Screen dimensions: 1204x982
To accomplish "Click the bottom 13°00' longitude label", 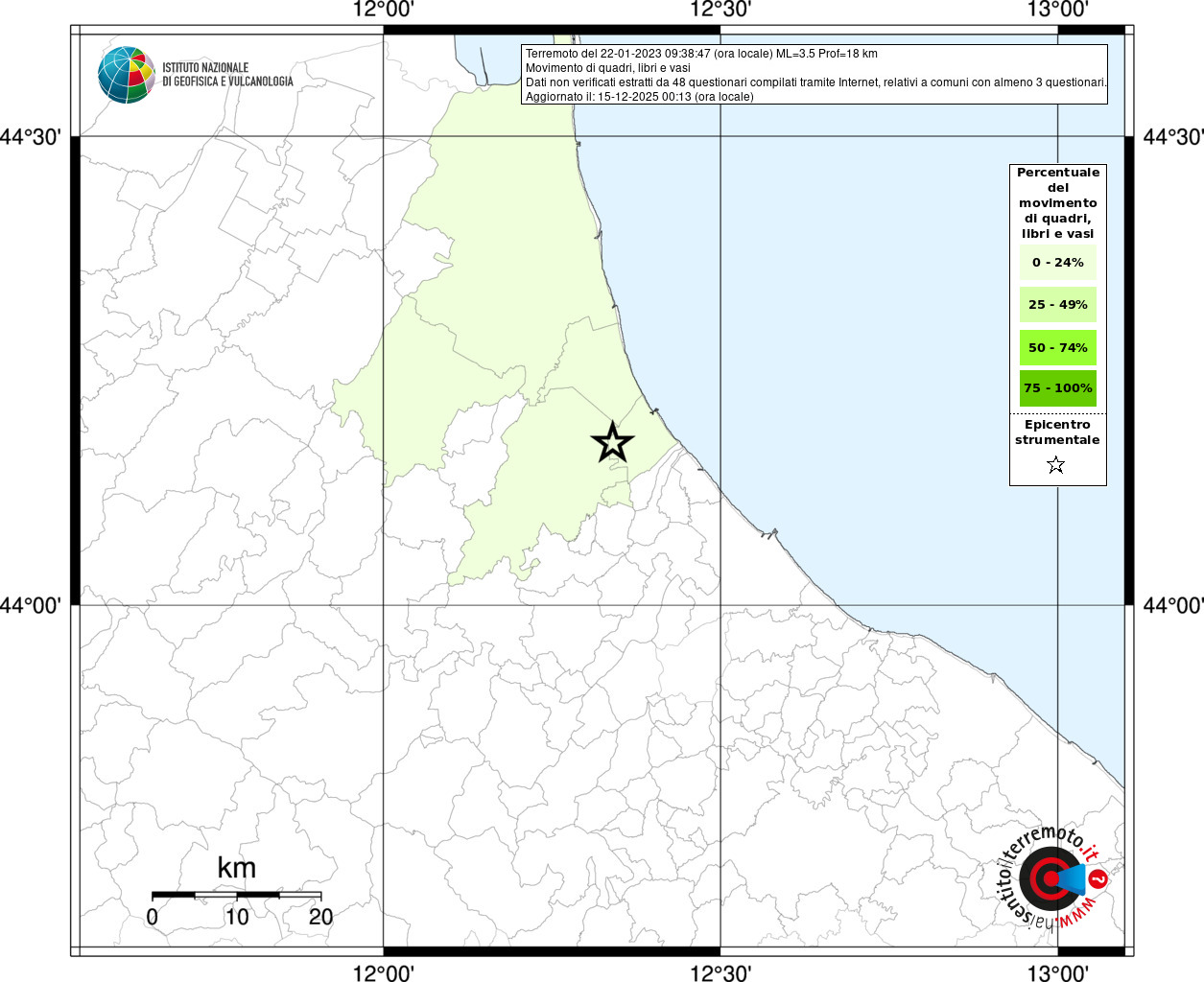I will pyautogui.click(x=1057, y=973).
